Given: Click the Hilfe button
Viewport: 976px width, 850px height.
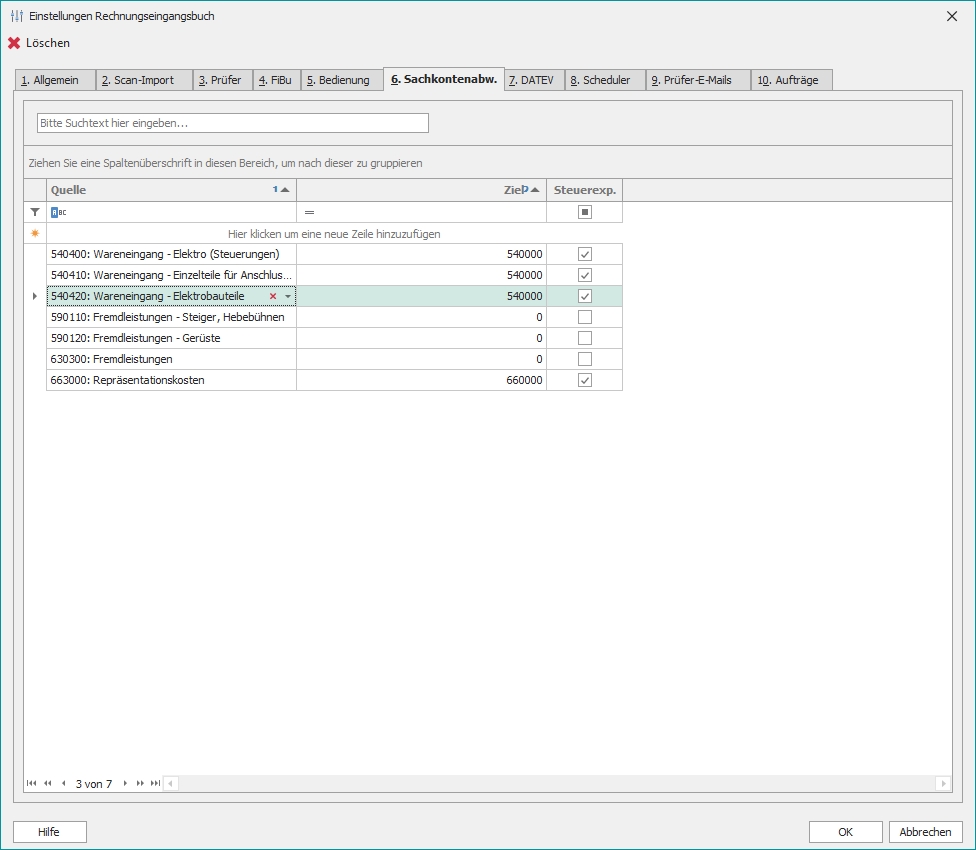Looking at the screenshot, I should coord(49,832).
